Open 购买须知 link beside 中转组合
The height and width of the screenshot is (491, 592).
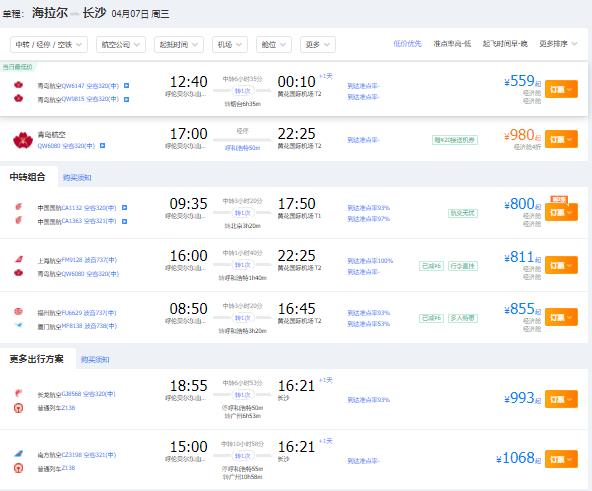77,178
